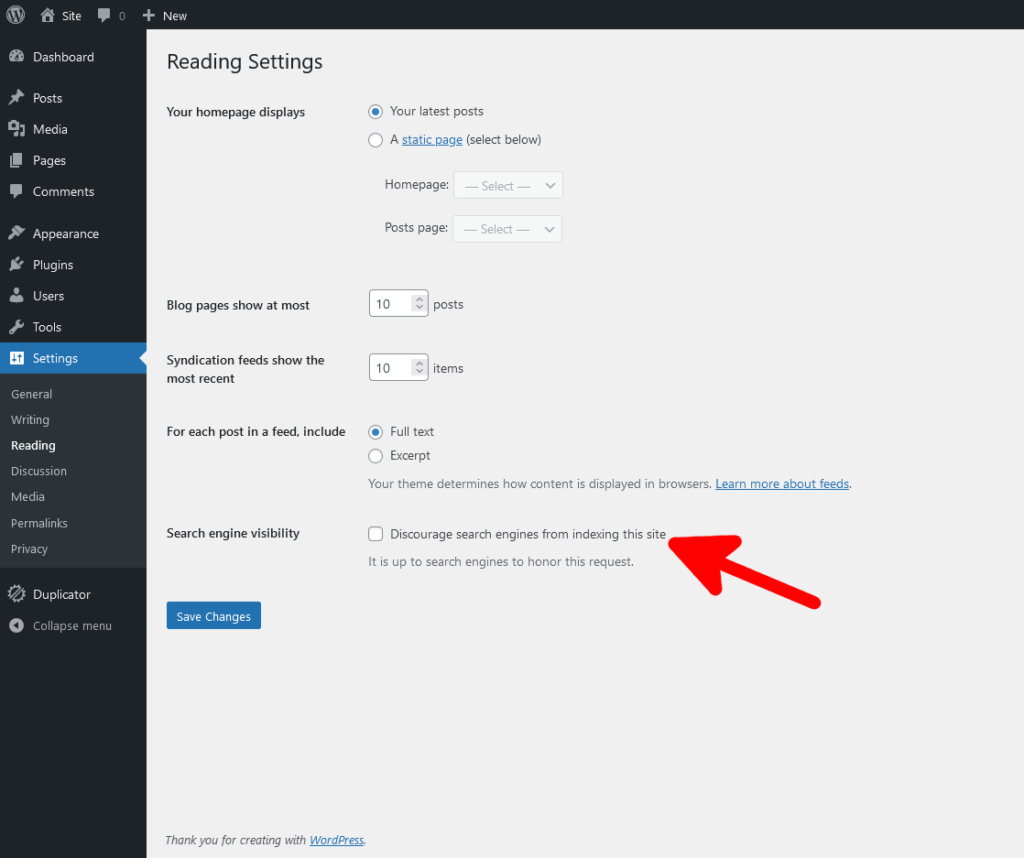Viewport: 1024px width, 858px height.
Task: Open the Homepage select dropdown
Action: pyautogui.click(x=508, y=185)
